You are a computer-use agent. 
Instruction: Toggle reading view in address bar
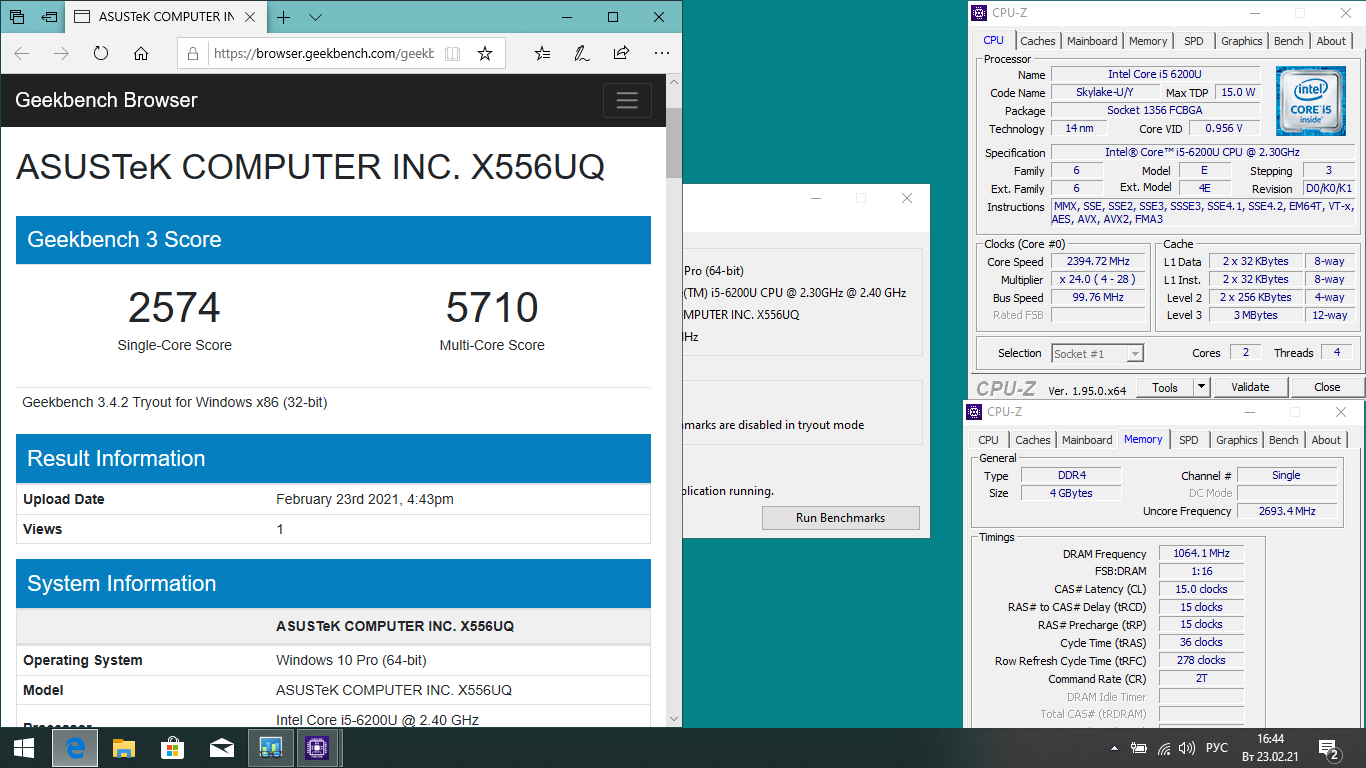coord(452,53)
